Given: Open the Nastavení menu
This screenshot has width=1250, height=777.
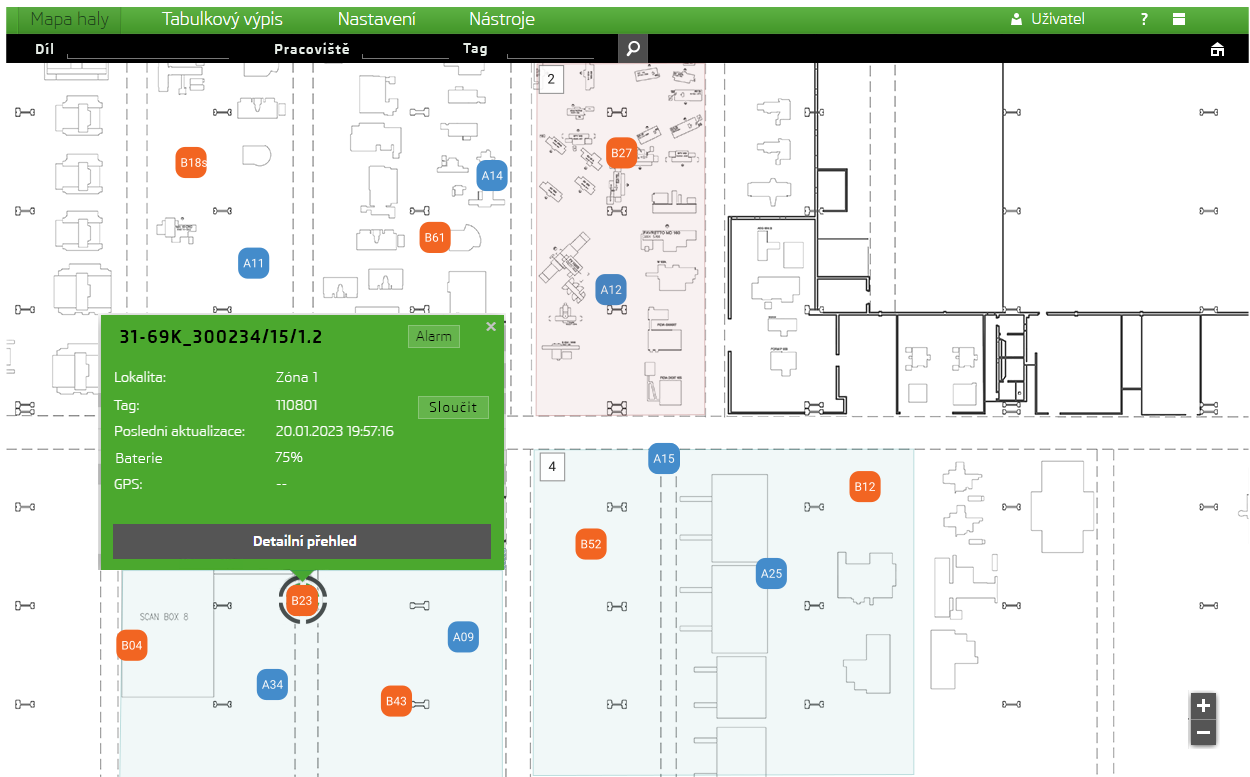Looking at the screenshot, I should click(x=376, y=19).
